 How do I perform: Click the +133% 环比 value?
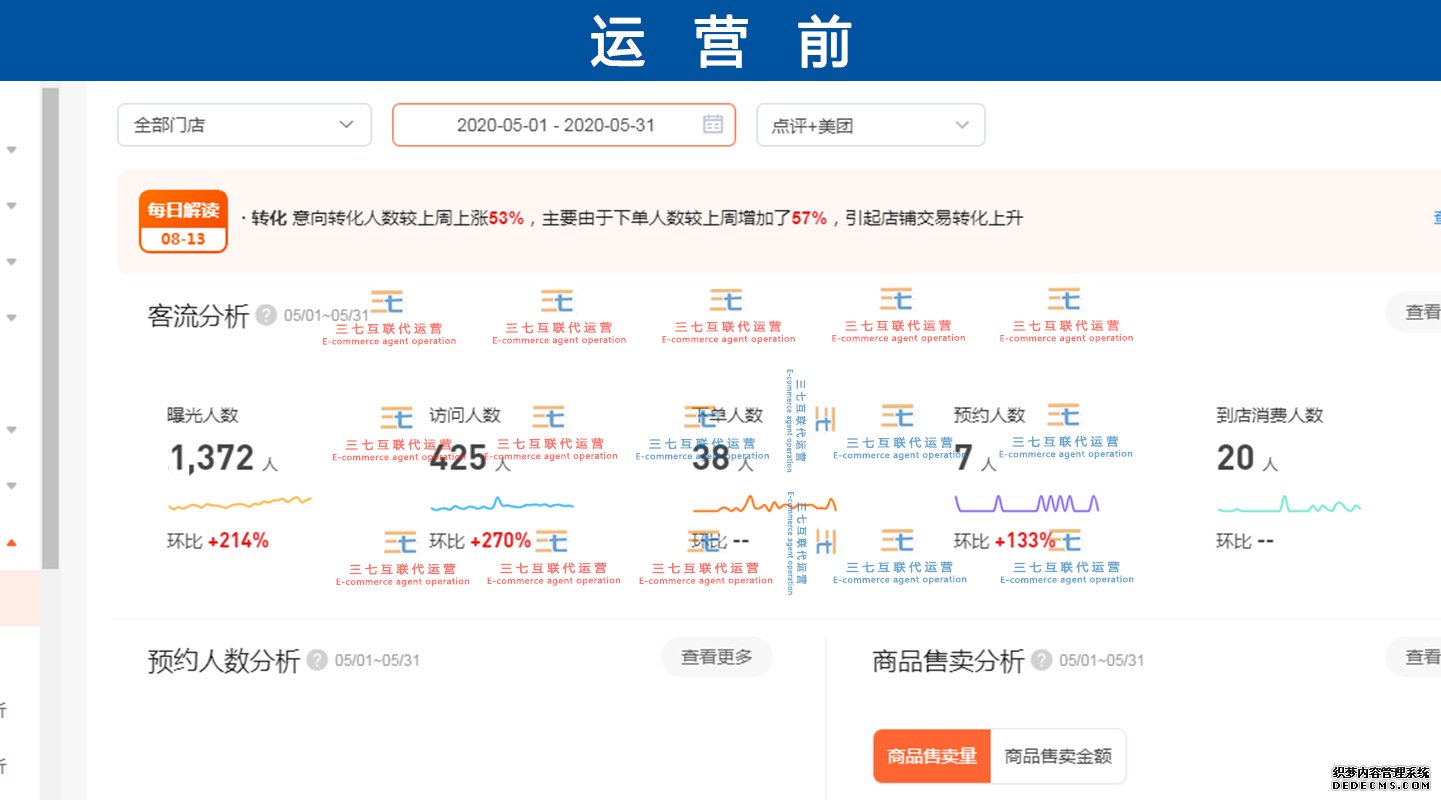[x=1025, y=541]
